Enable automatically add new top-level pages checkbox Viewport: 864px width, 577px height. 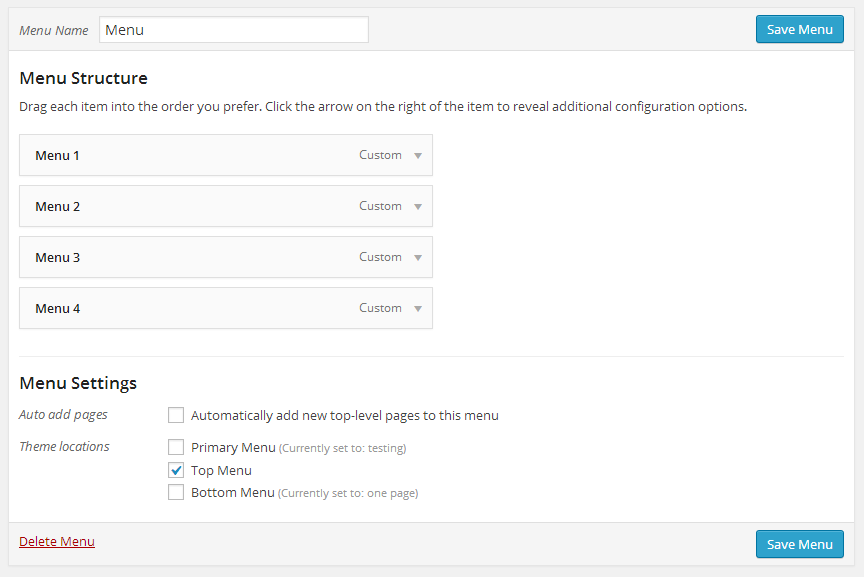tap(176, 415)
